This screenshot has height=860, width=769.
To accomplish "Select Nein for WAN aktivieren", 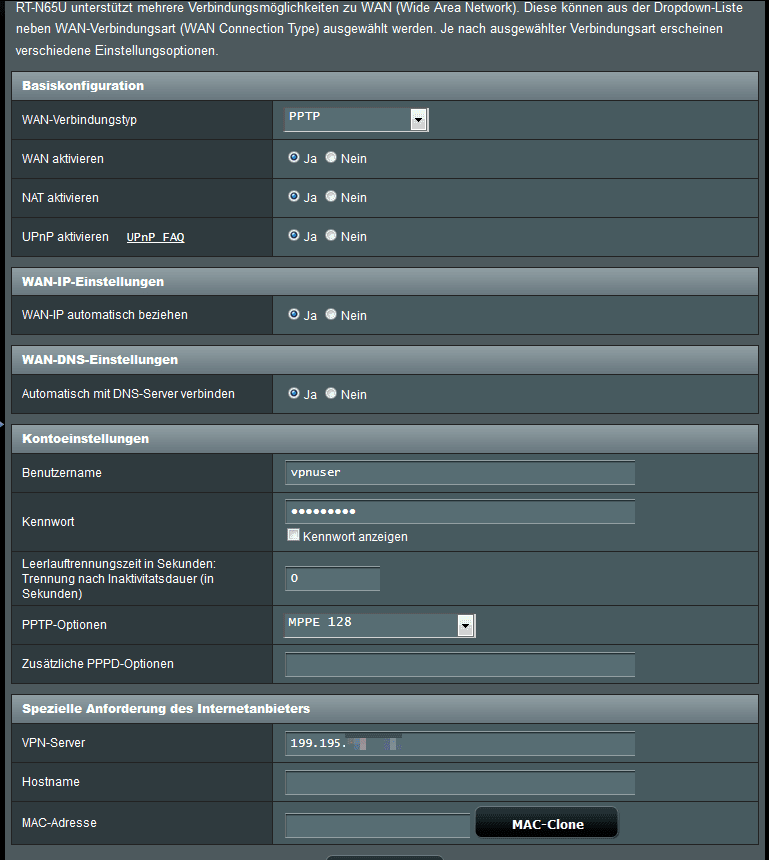I will click(331, 157).
